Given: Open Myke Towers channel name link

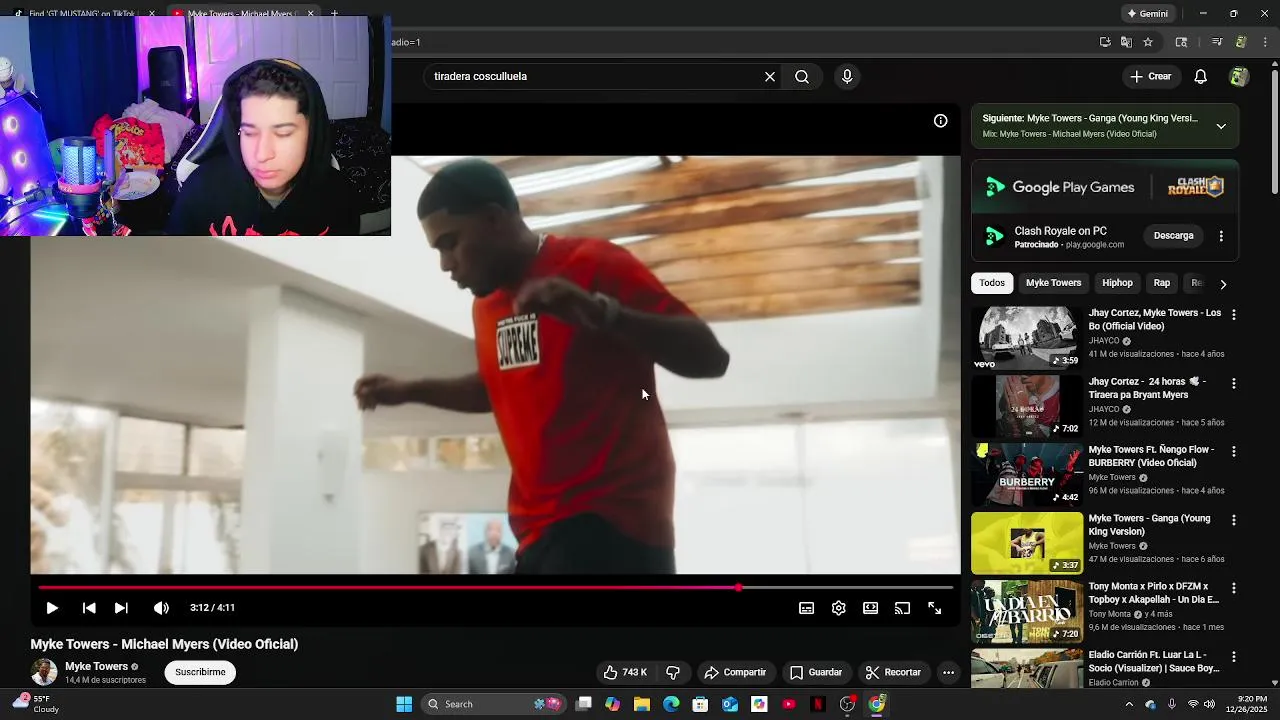Looking at the screenshot, I should point(96,666).
